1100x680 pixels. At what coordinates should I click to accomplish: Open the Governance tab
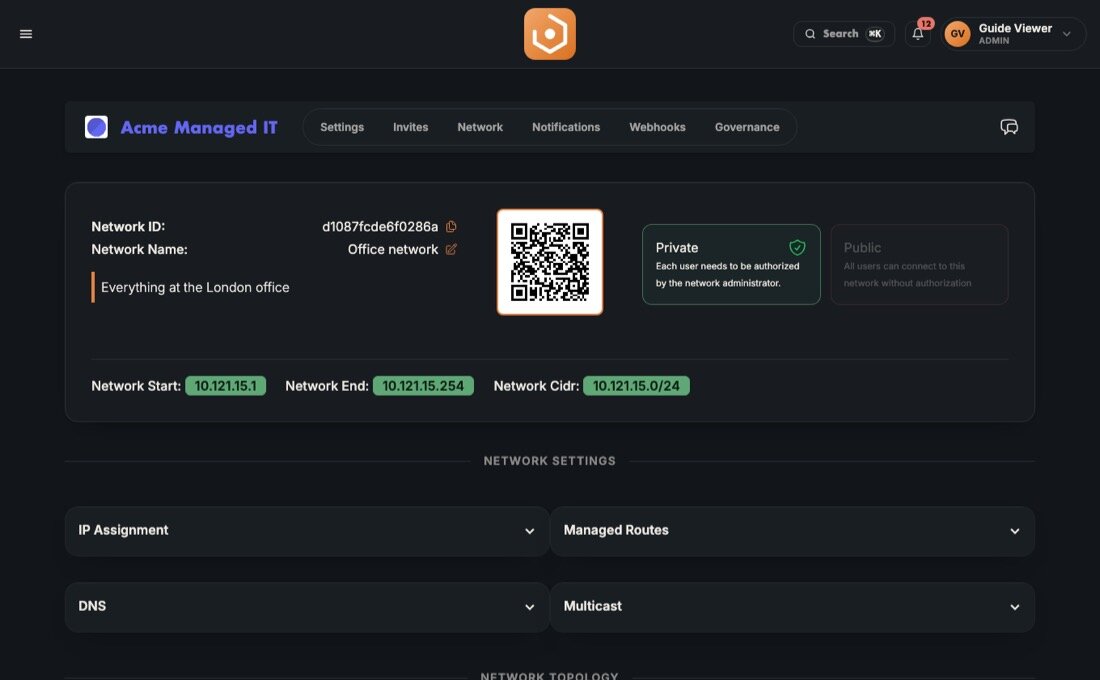click(x=746, y=127)
